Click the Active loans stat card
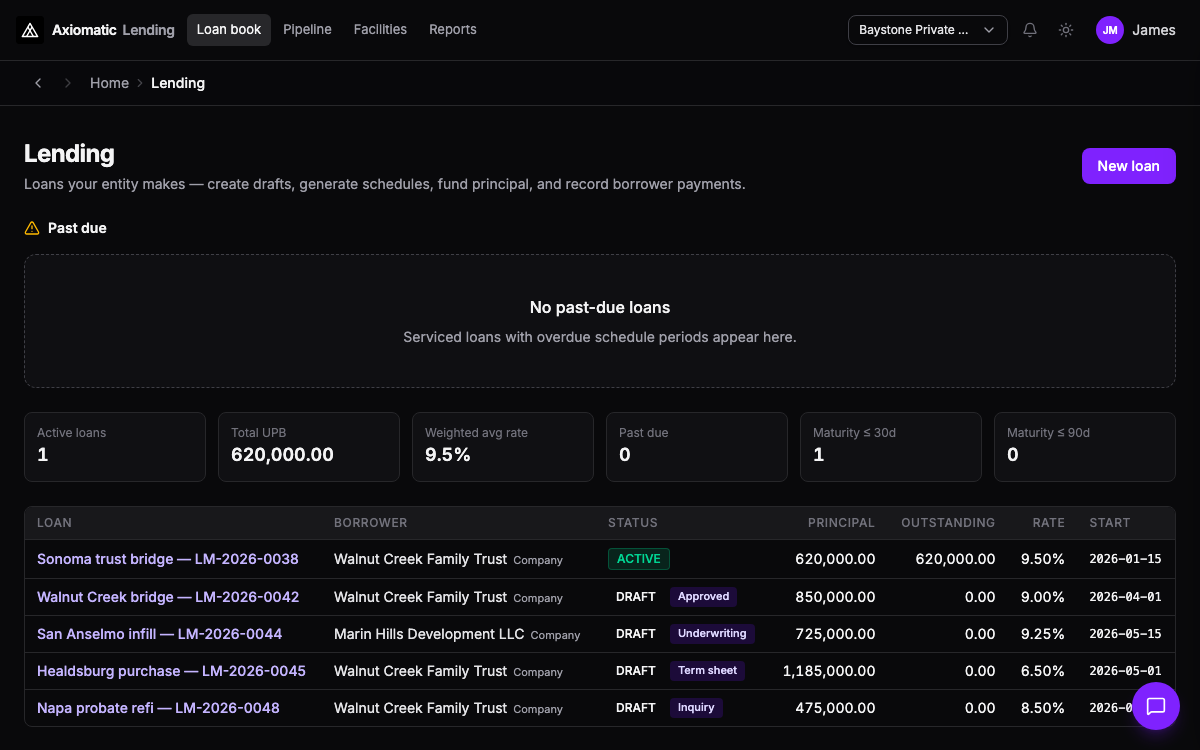The image size is (1200, 750). point(115,447)
